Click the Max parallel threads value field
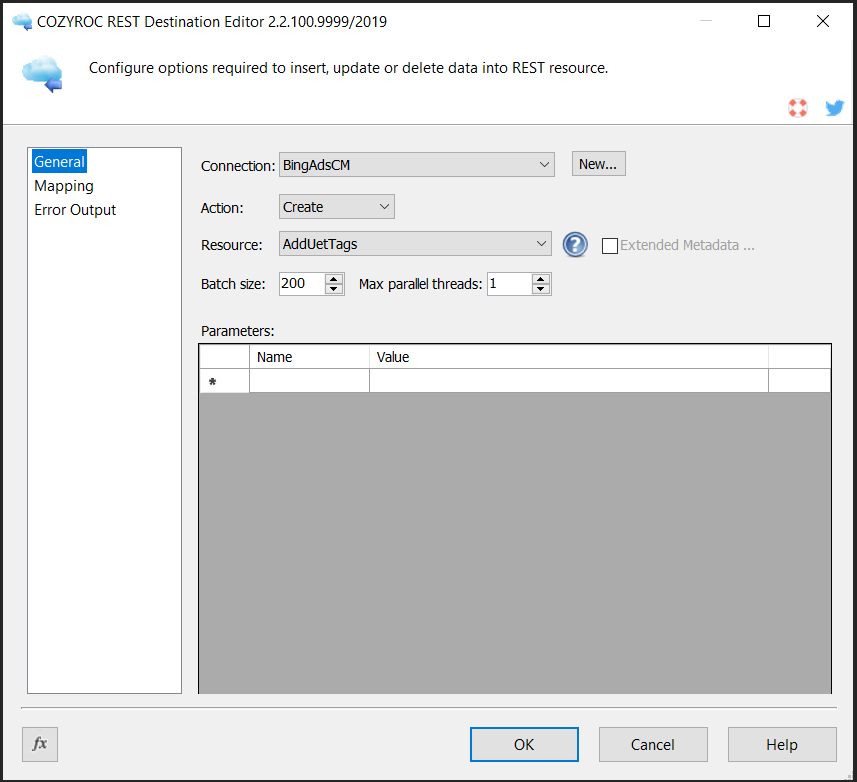The width and height of the screenshot is (857, 782). pyautogui.click(x=509, y=284)
